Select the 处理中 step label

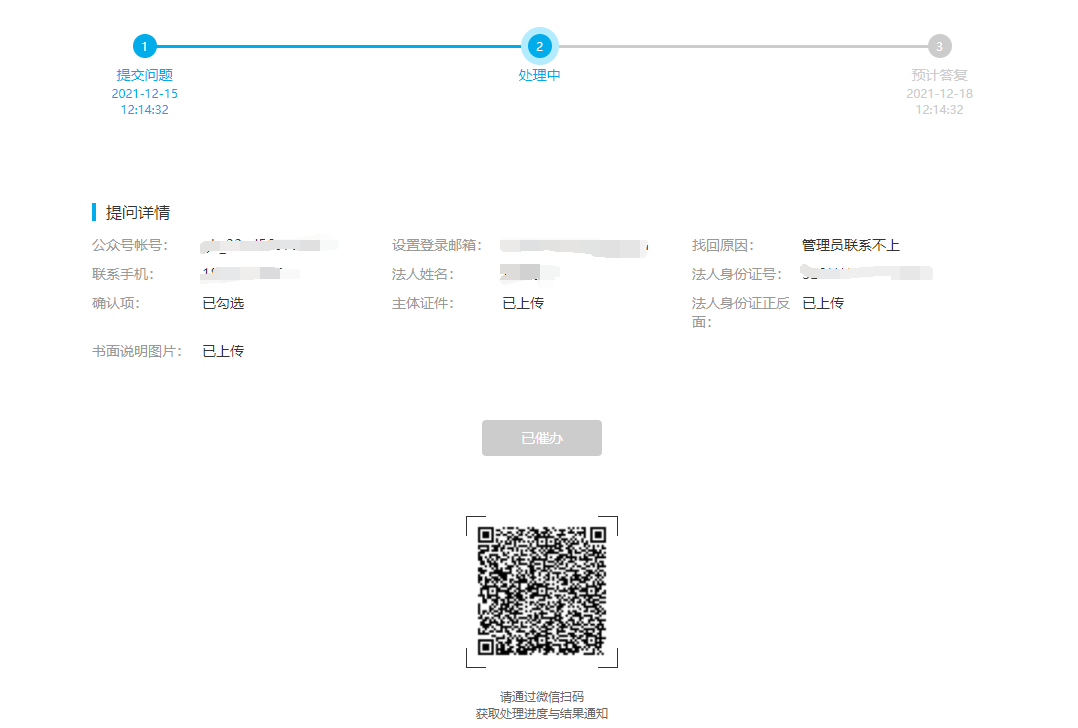[x=540, y=75]
